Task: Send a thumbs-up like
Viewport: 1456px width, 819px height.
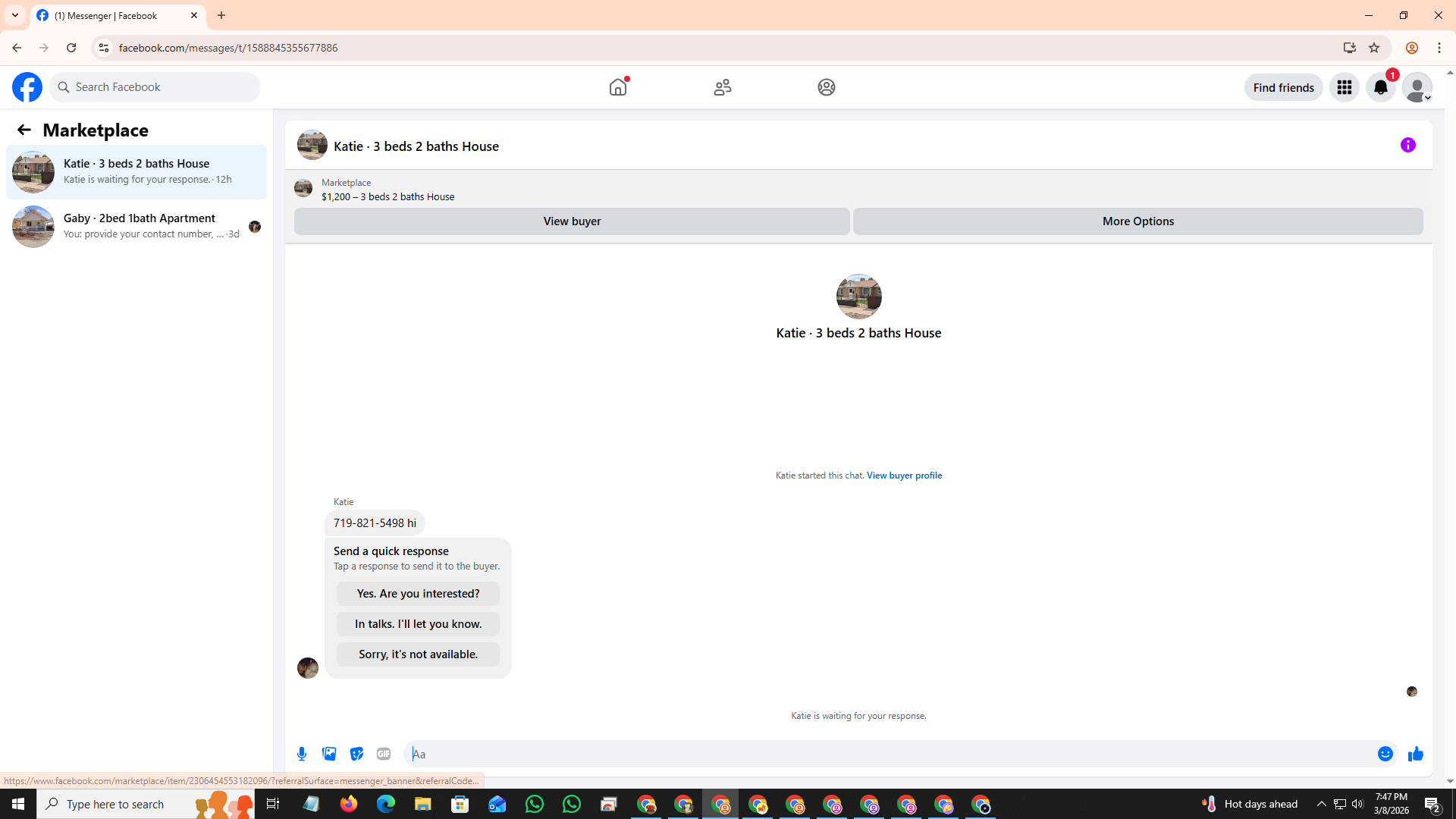Action: [1415, 754]
